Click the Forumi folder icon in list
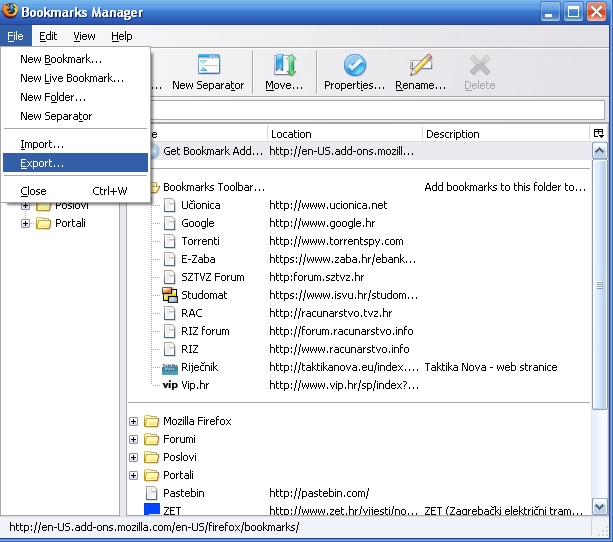This screenshot has width=613, height=542. point(151,439)
